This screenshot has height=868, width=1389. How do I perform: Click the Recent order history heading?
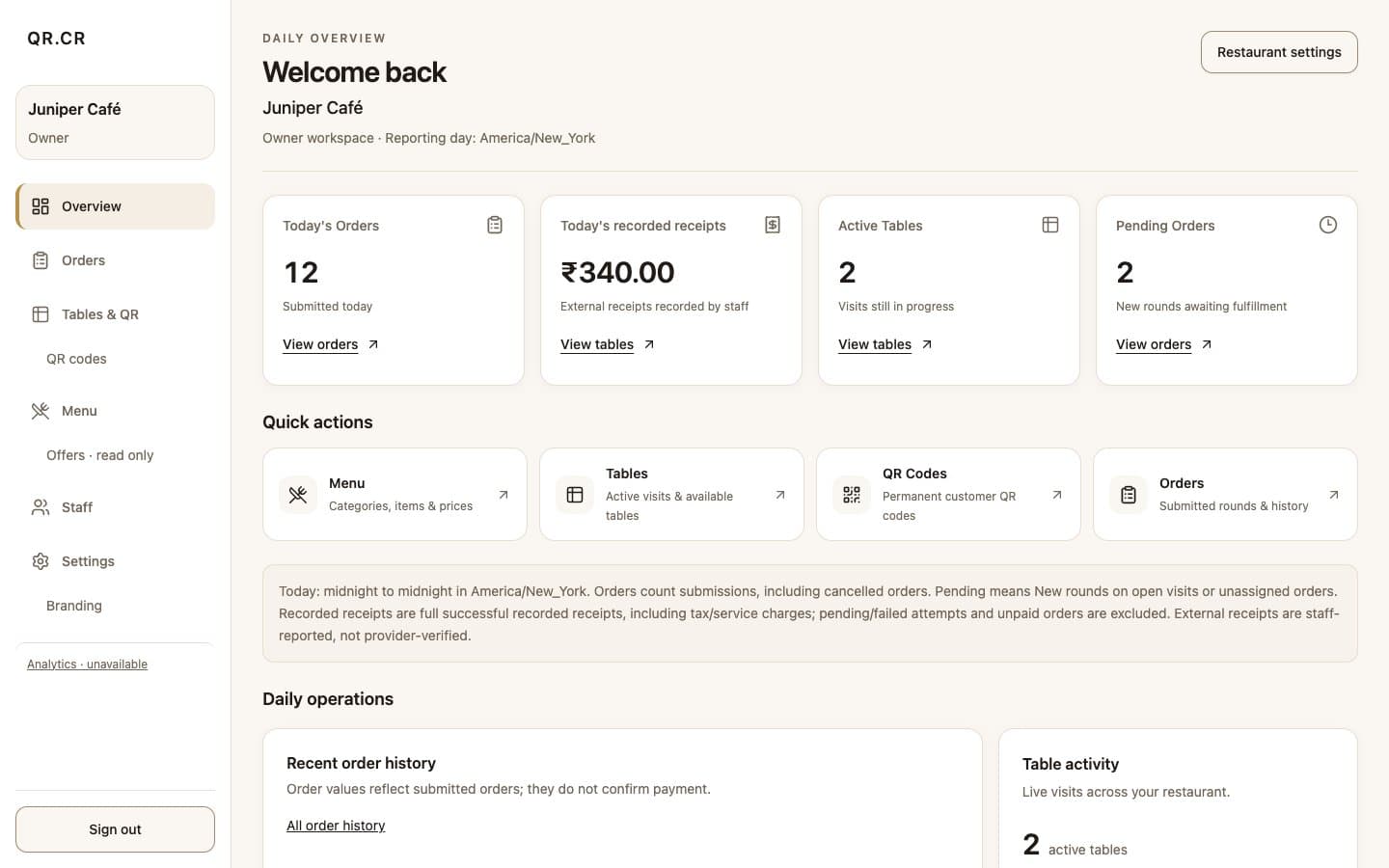361,763
